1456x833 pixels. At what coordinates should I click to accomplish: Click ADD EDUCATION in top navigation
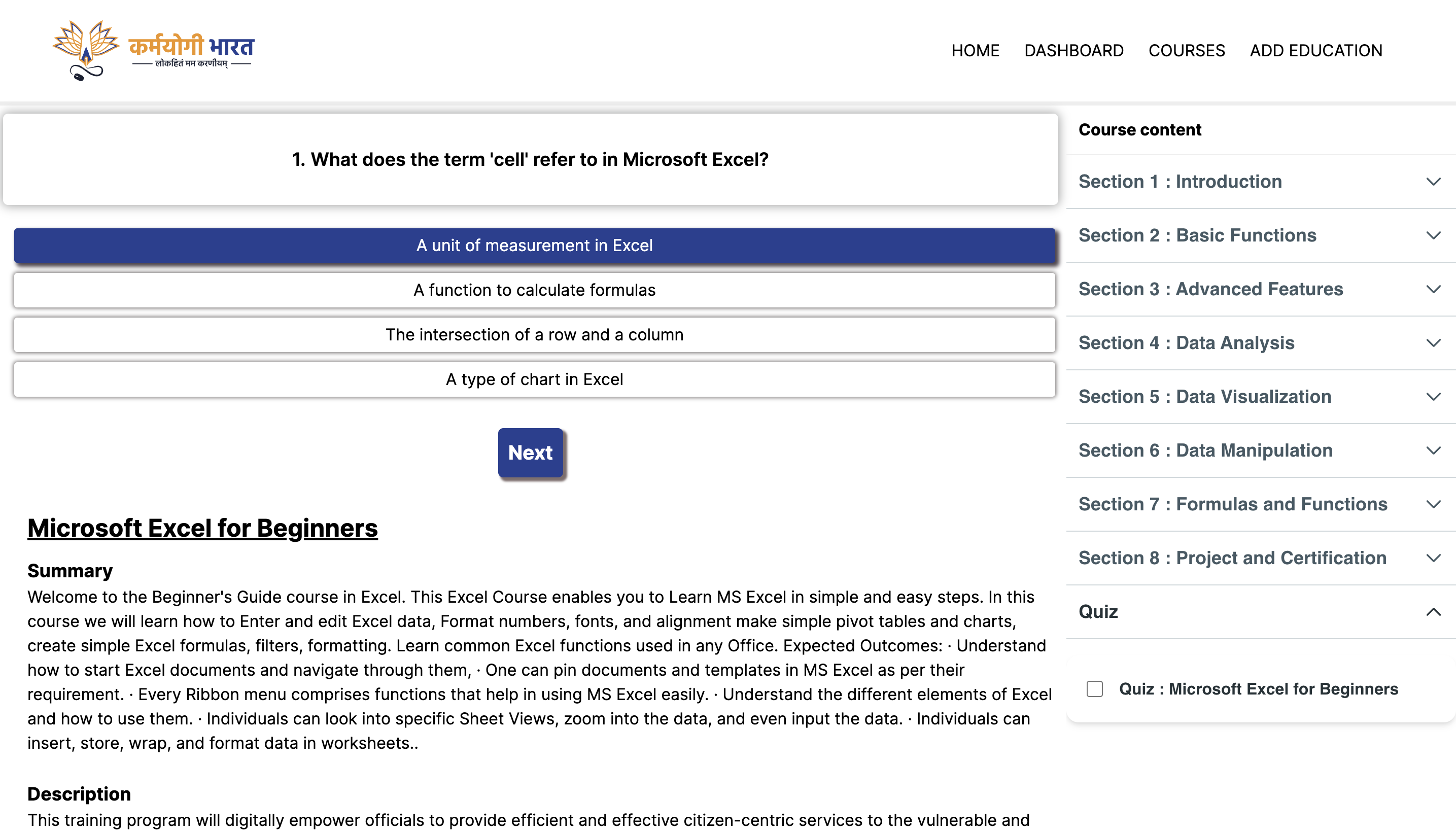pyautogui.click(x=1315, y=50)
